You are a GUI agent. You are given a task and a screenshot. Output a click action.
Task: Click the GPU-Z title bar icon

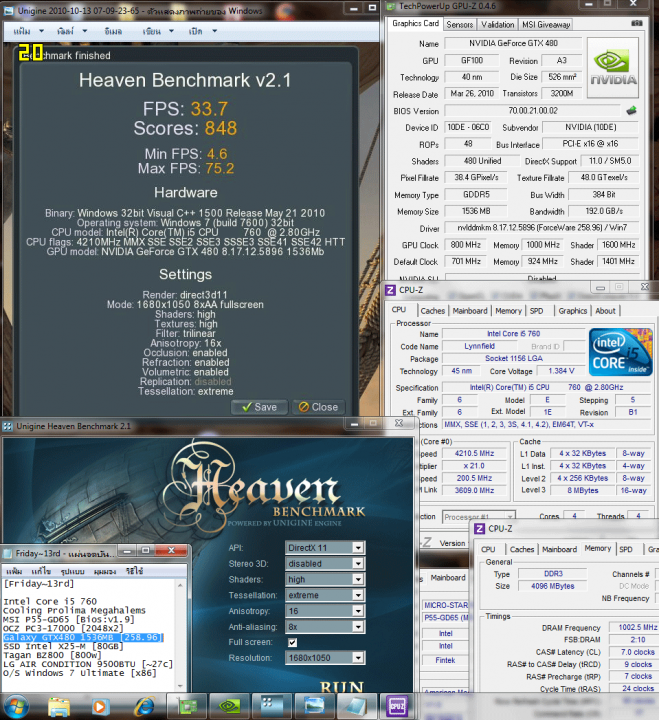coord(391,6)
